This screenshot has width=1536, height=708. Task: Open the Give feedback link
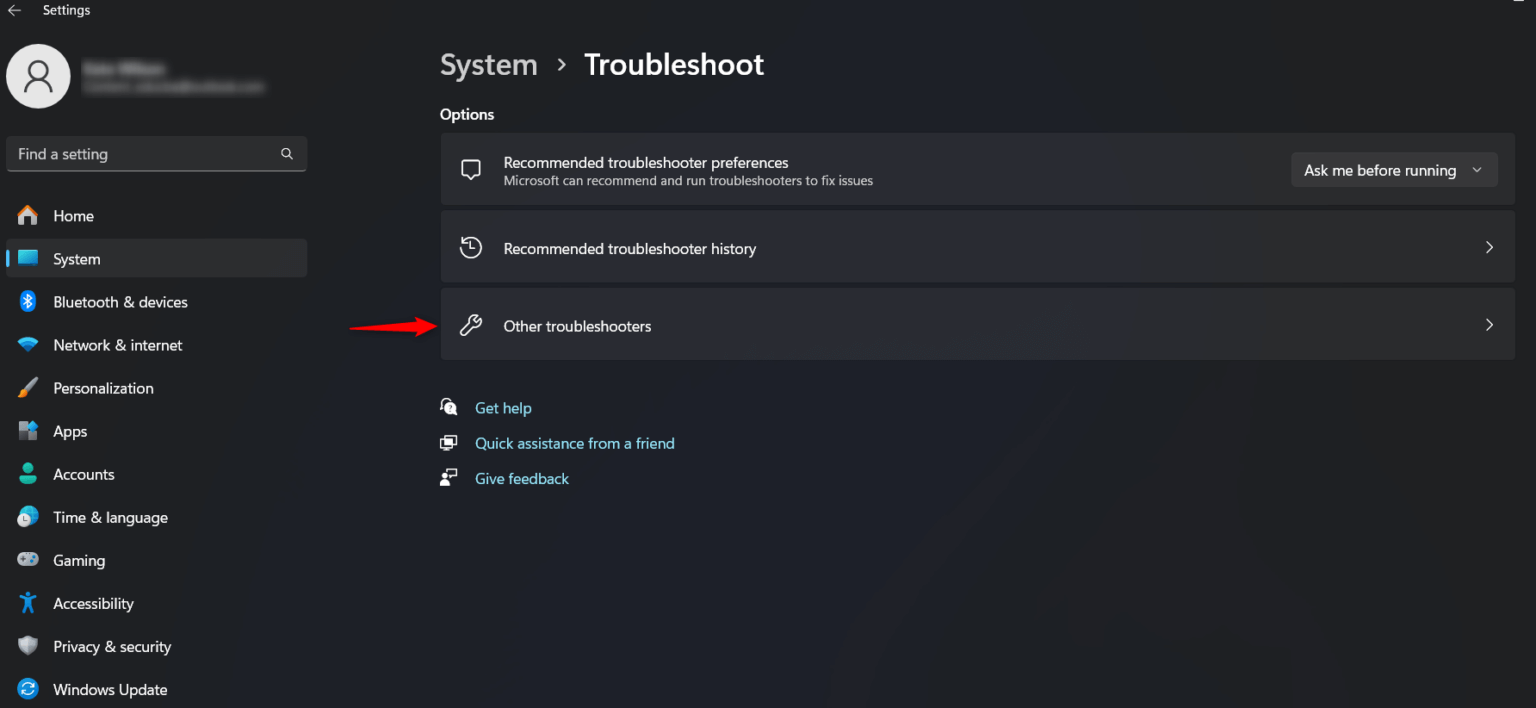[521, 478]
